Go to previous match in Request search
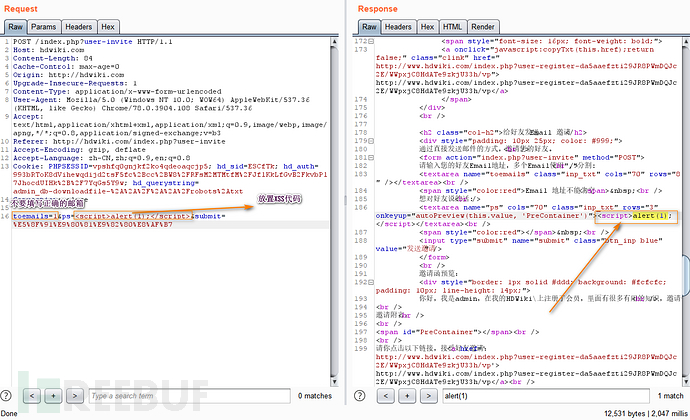690x420 pixels. 32,396
